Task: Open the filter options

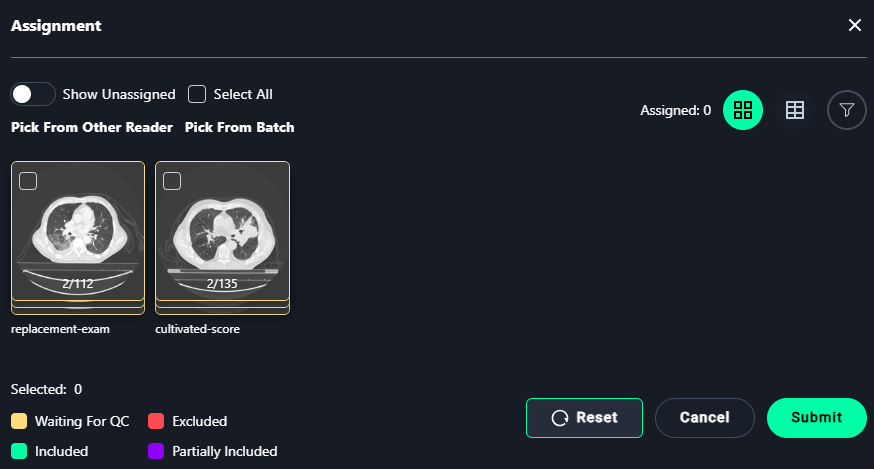Action: click(846, 110)
